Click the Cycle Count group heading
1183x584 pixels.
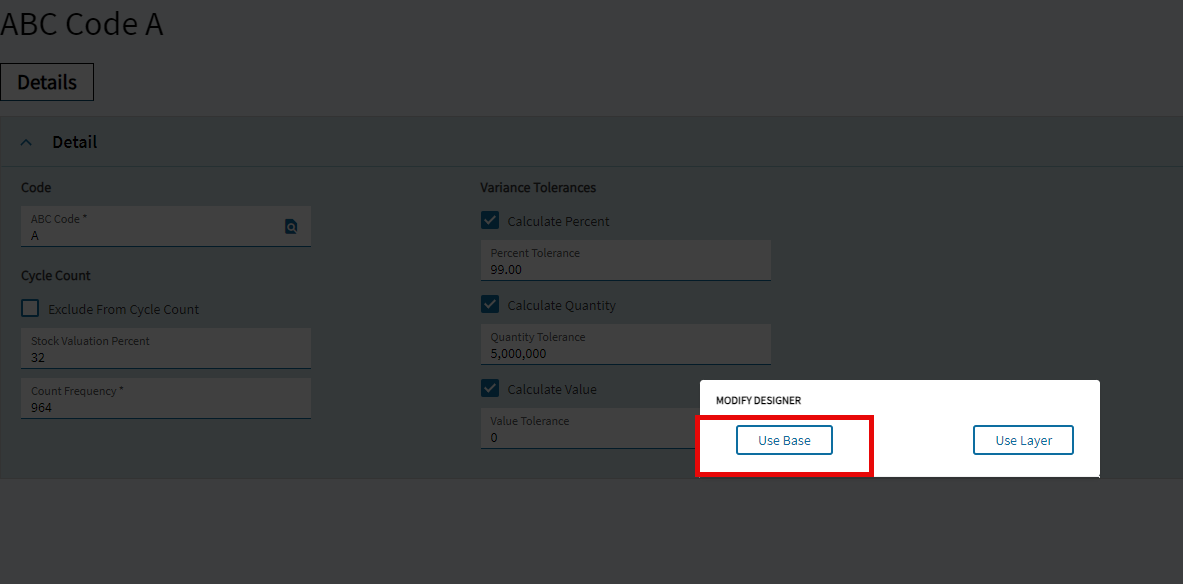pos(56,275)
